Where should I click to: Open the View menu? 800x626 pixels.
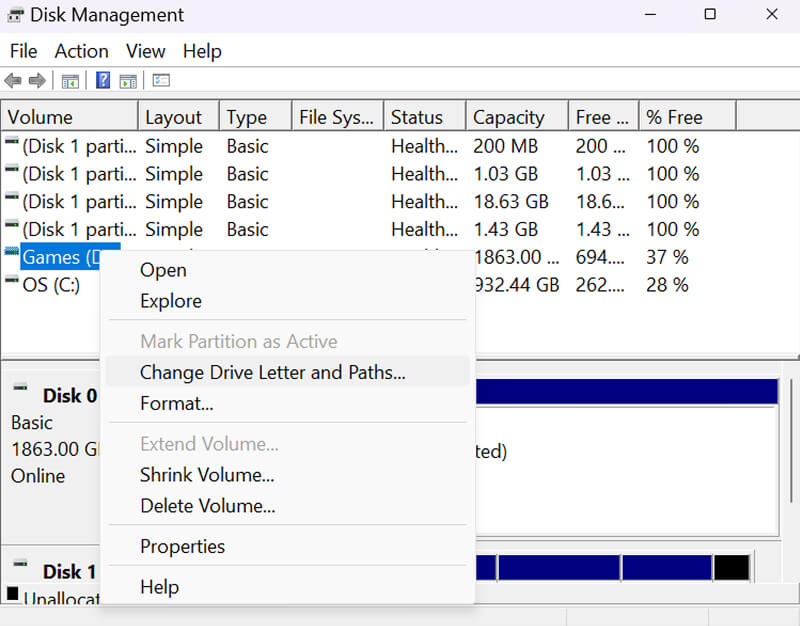[x=145, y=51]
